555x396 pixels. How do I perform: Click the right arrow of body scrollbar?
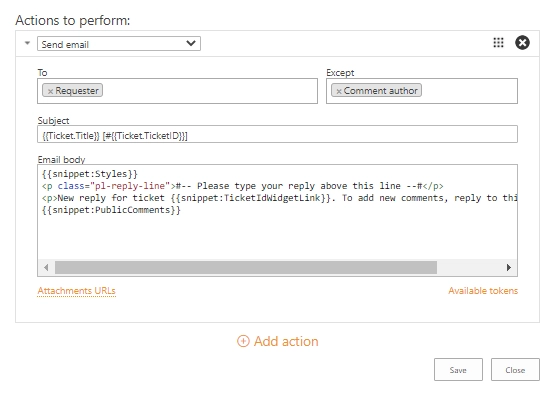(x=509, y=268)
